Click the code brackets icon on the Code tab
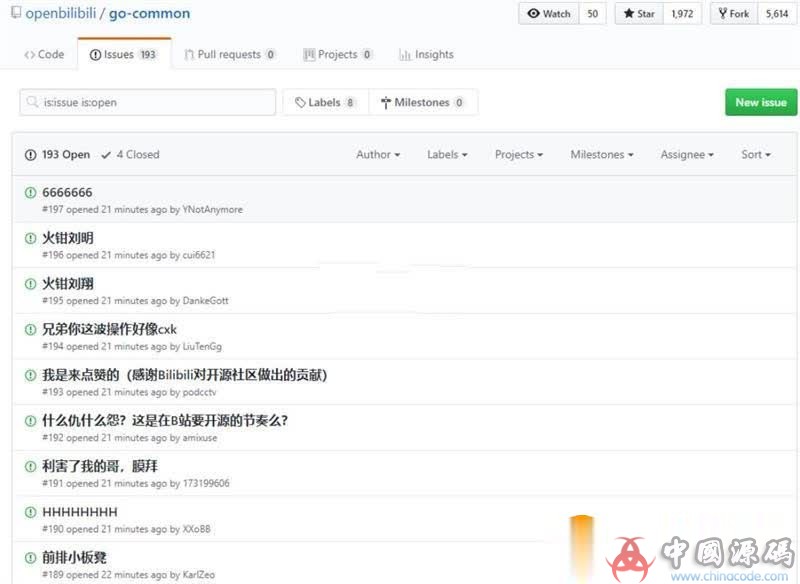 (x=28, y=54)
